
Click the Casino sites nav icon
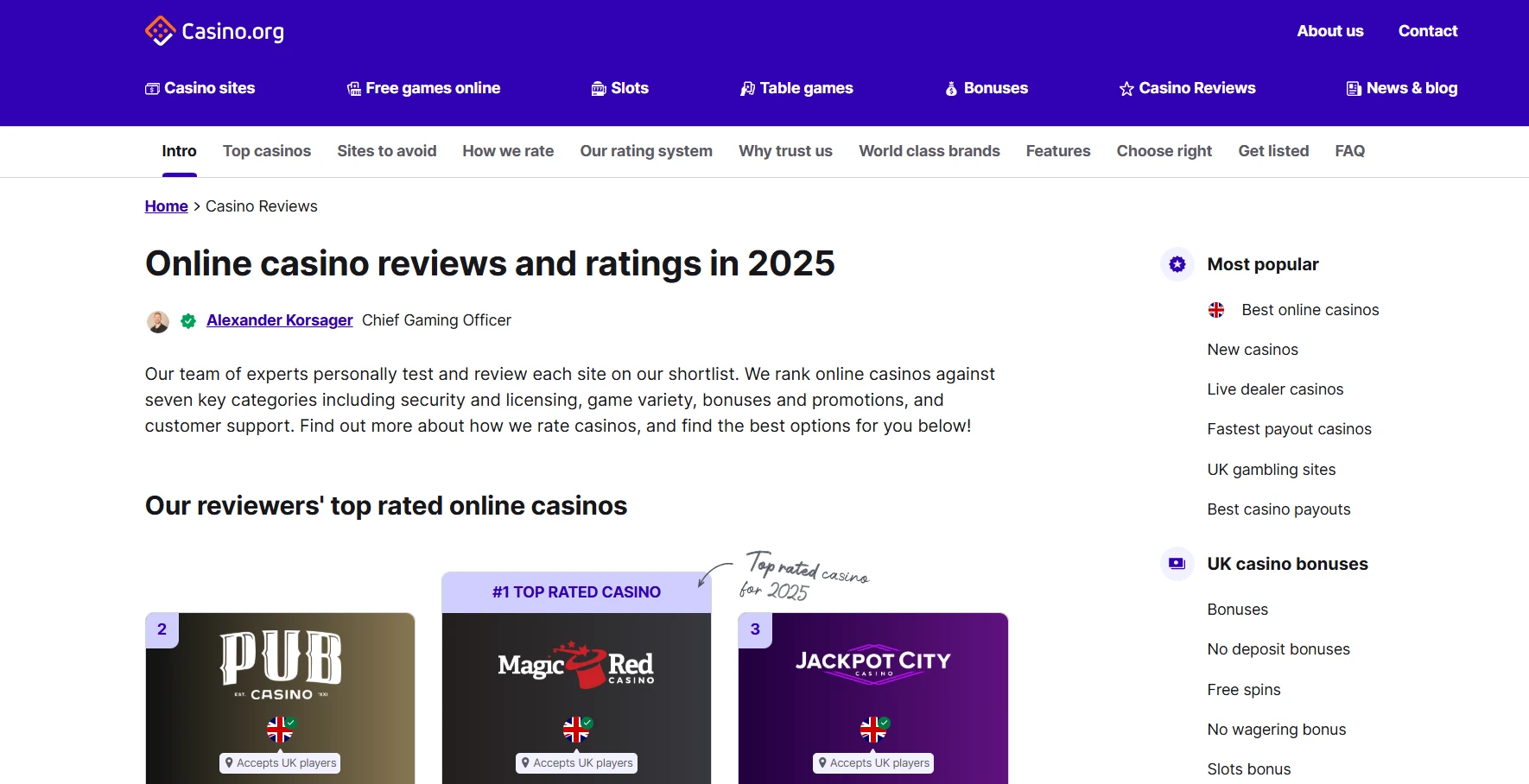(152, 89)
